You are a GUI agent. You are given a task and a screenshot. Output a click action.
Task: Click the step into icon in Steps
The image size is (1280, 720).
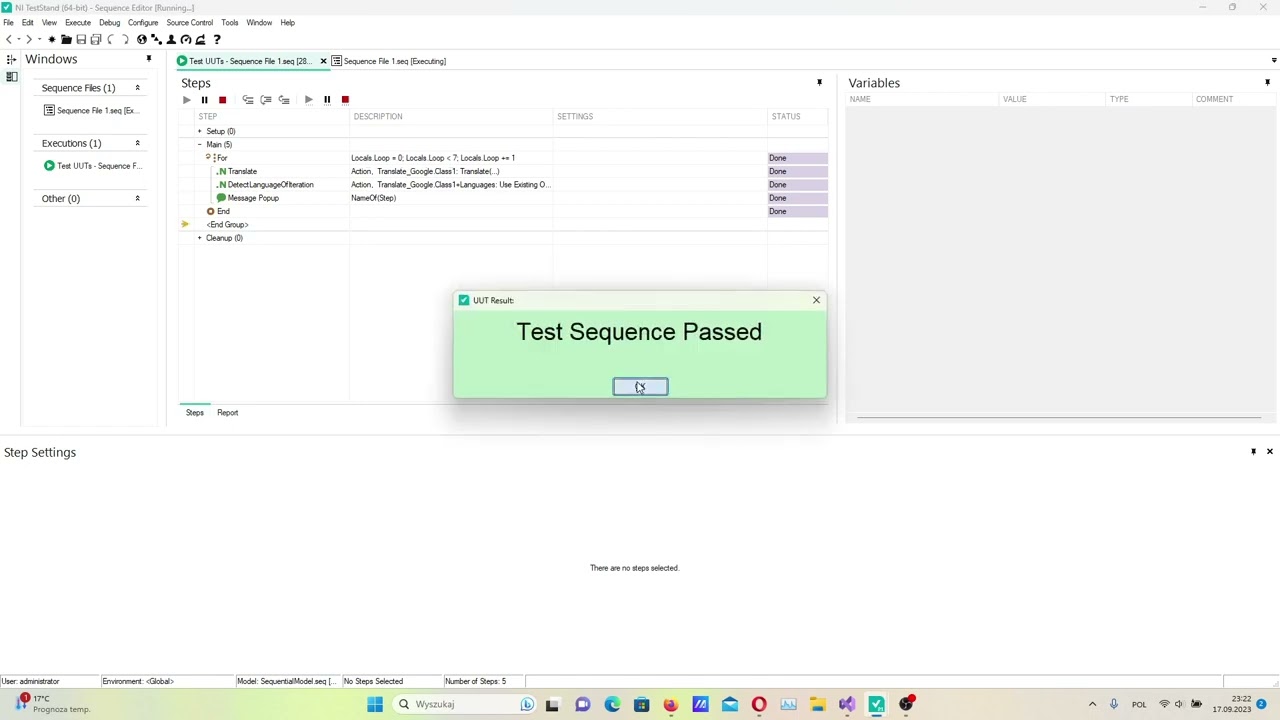click(x=248, y=100)
